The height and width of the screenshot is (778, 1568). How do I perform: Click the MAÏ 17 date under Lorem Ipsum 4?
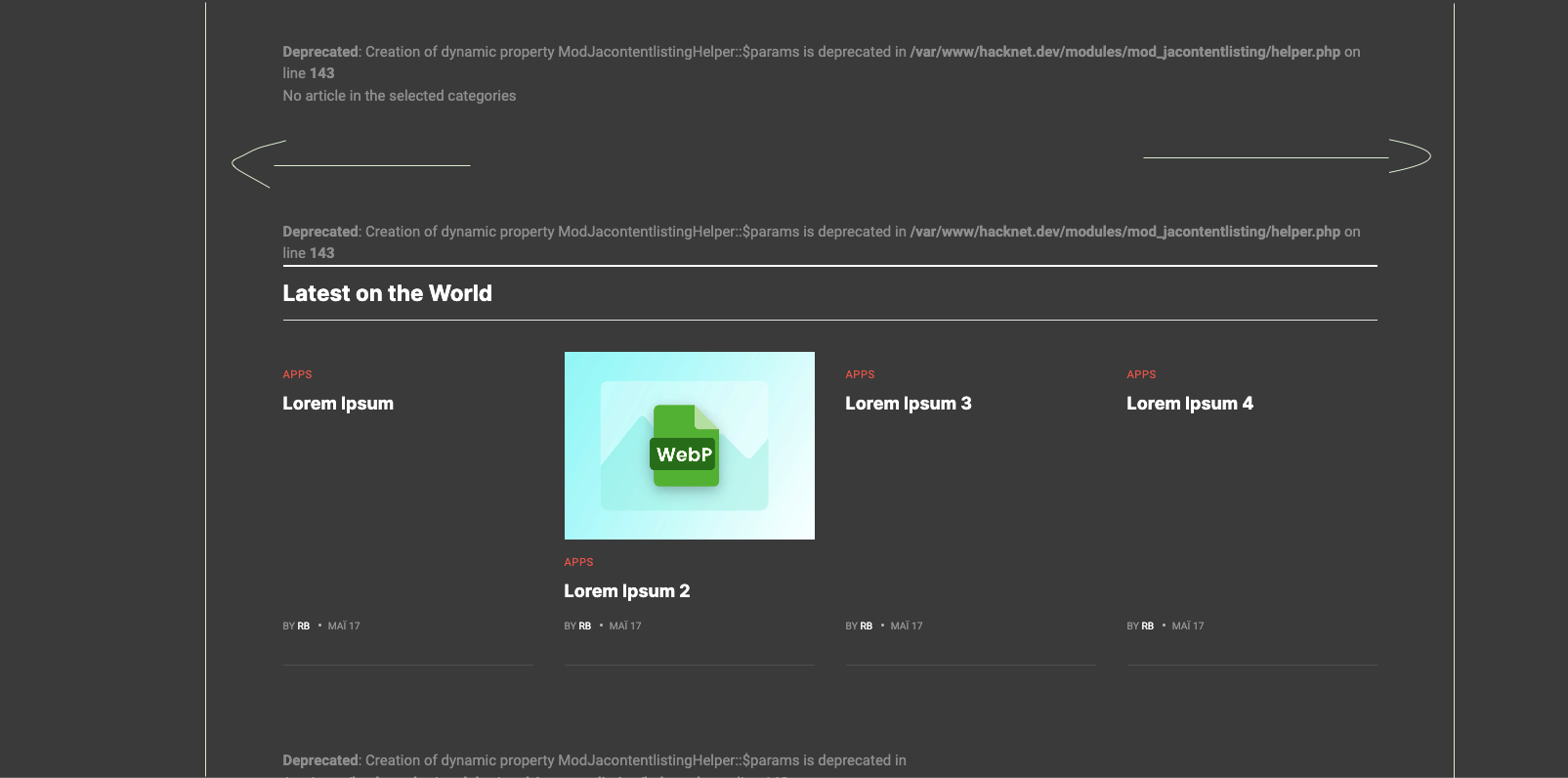(x=1188, y=627)
